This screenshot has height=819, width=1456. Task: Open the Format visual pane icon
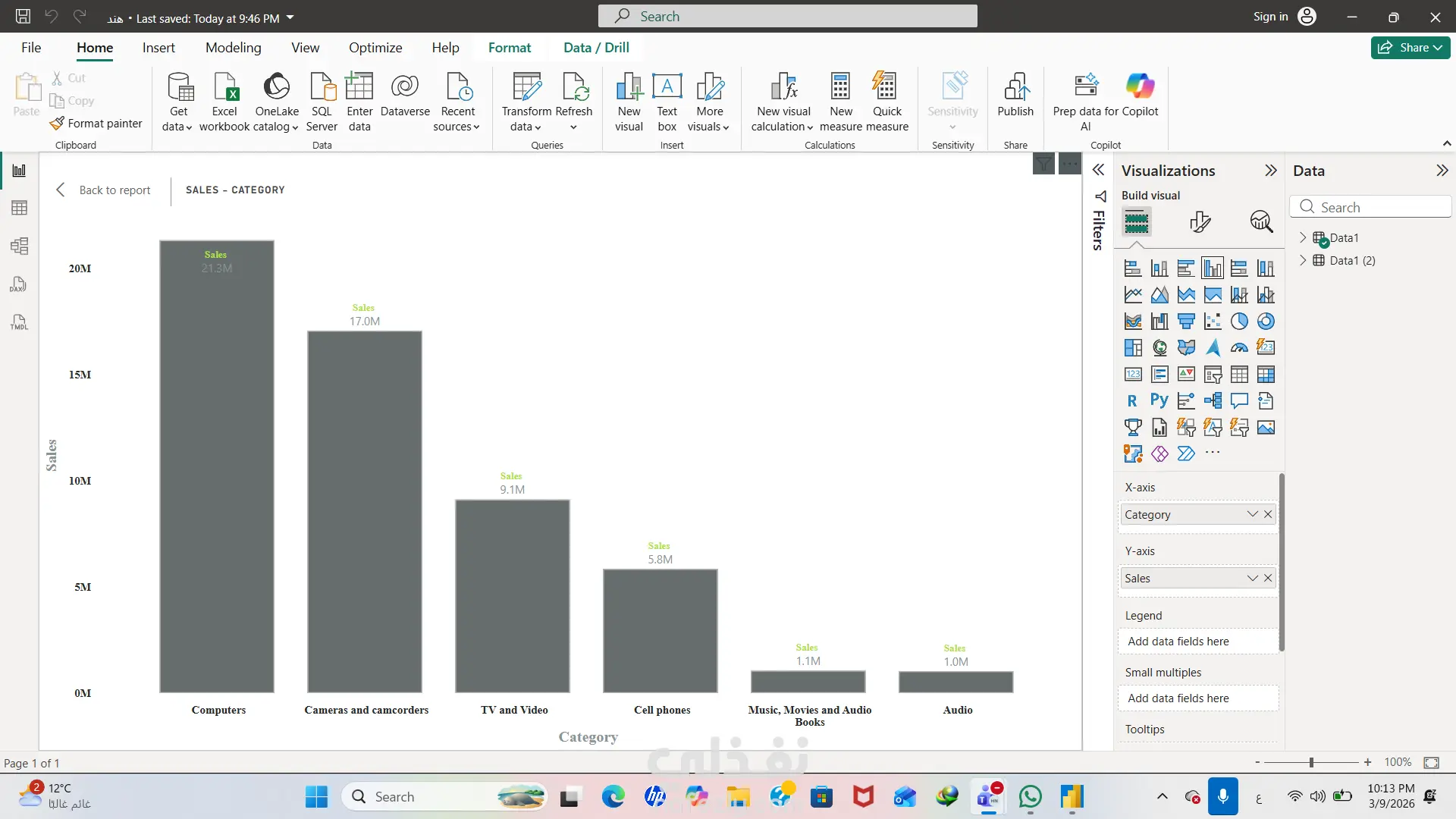coord(1200,221)
